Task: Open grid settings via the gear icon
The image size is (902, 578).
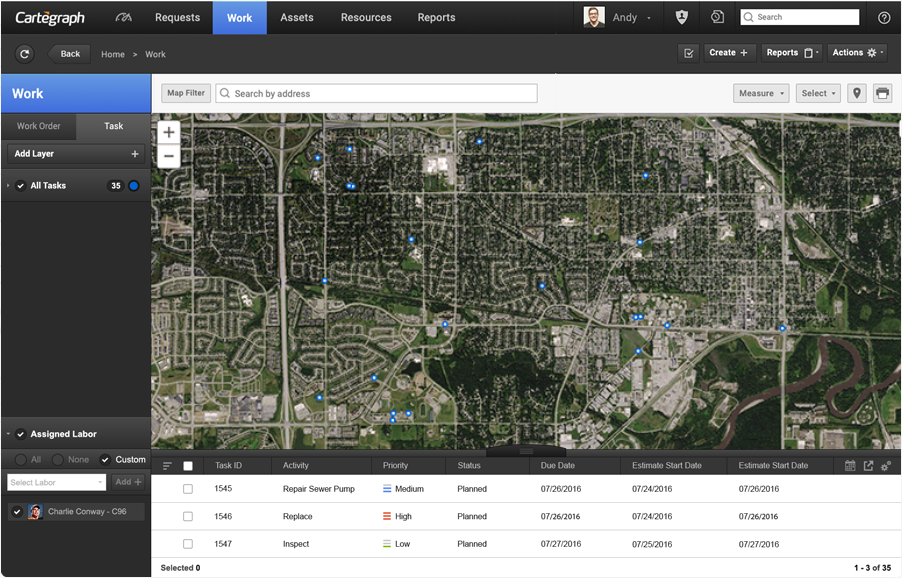Action: tap(884, 464)
